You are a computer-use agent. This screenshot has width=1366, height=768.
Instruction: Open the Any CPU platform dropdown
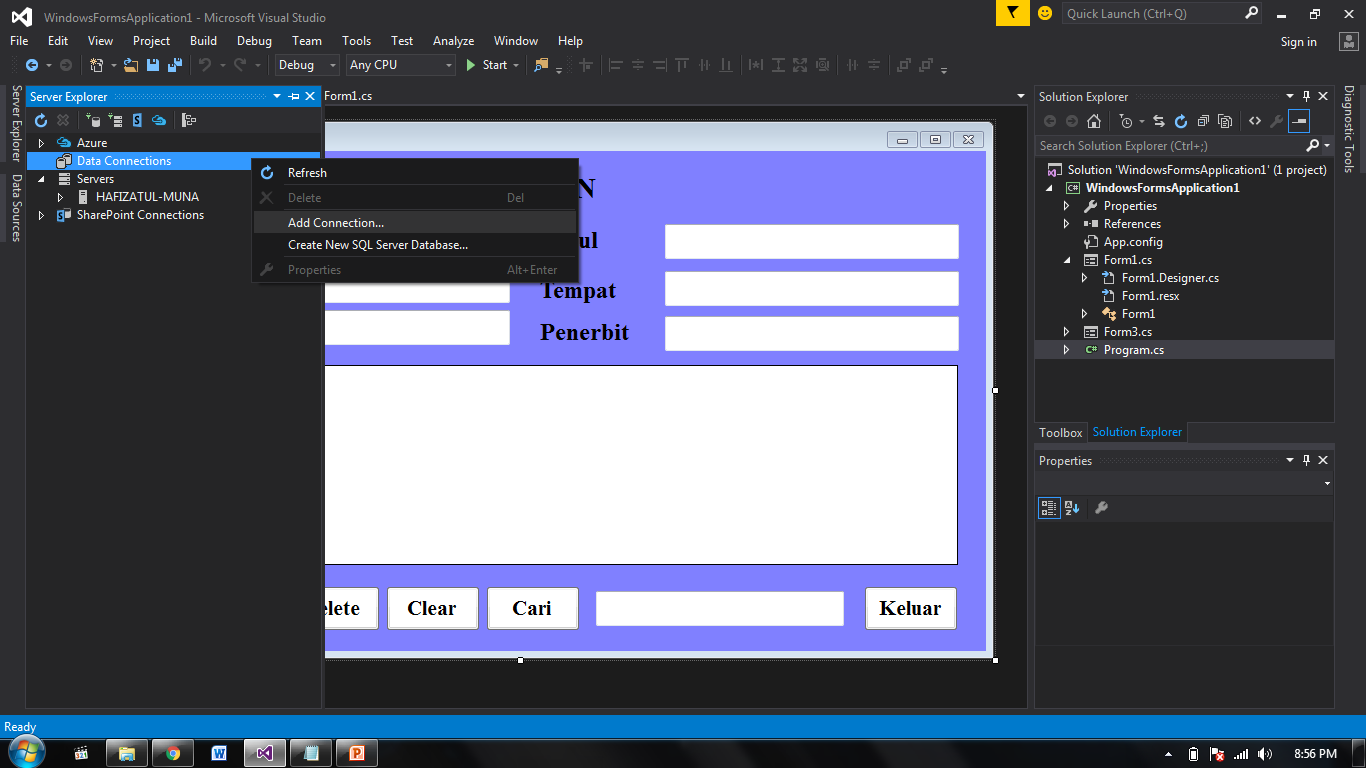tap(401, 65)
